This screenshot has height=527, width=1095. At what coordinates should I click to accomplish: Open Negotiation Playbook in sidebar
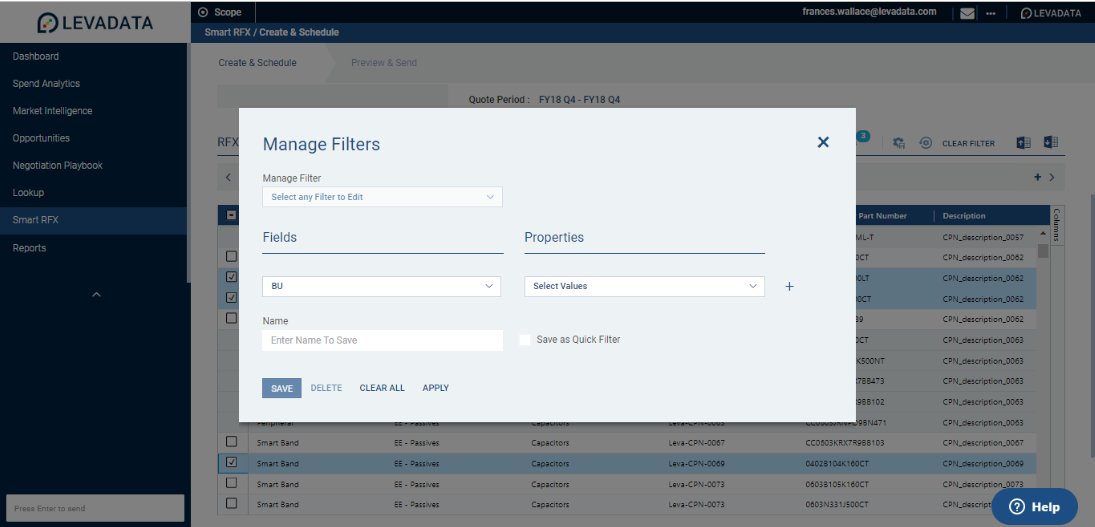[57, 165]
